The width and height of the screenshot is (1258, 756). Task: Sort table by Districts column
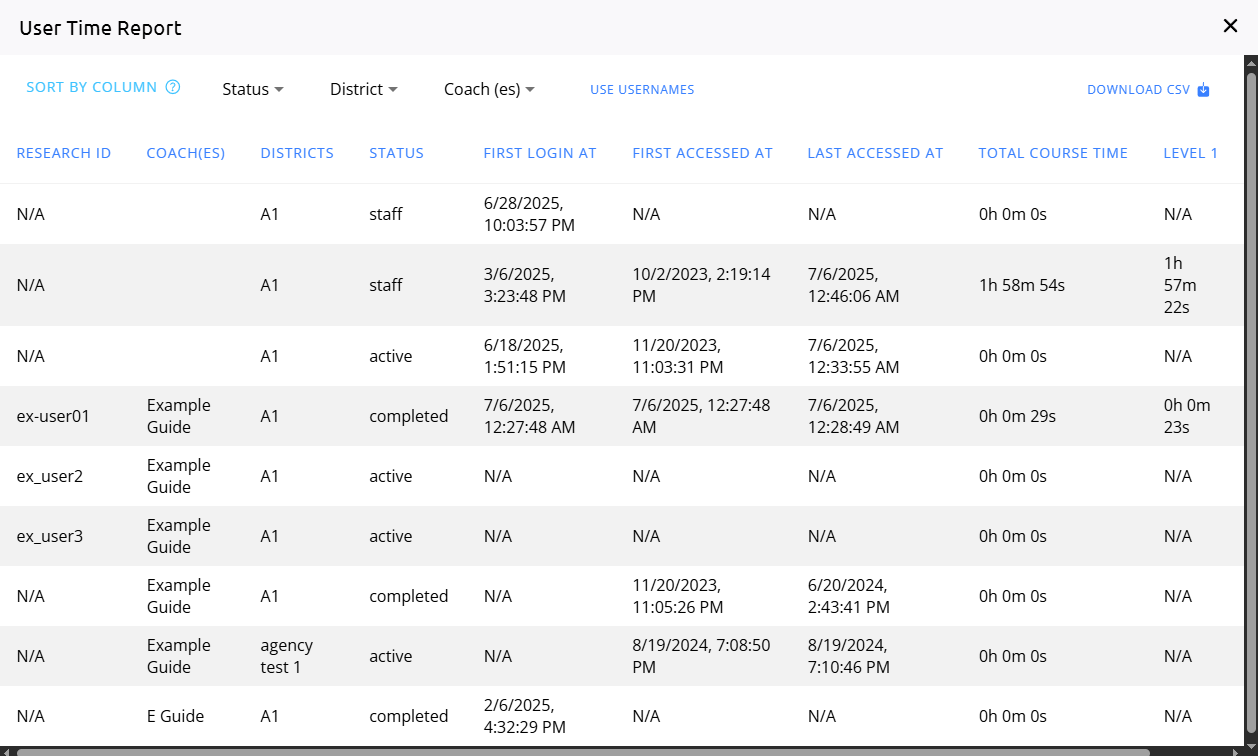[x=297, y=153]
